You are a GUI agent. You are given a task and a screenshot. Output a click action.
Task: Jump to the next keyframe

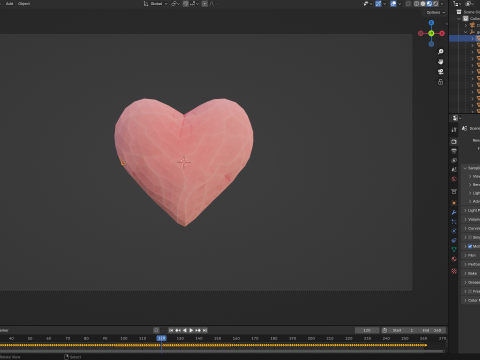tap(198, 330)
